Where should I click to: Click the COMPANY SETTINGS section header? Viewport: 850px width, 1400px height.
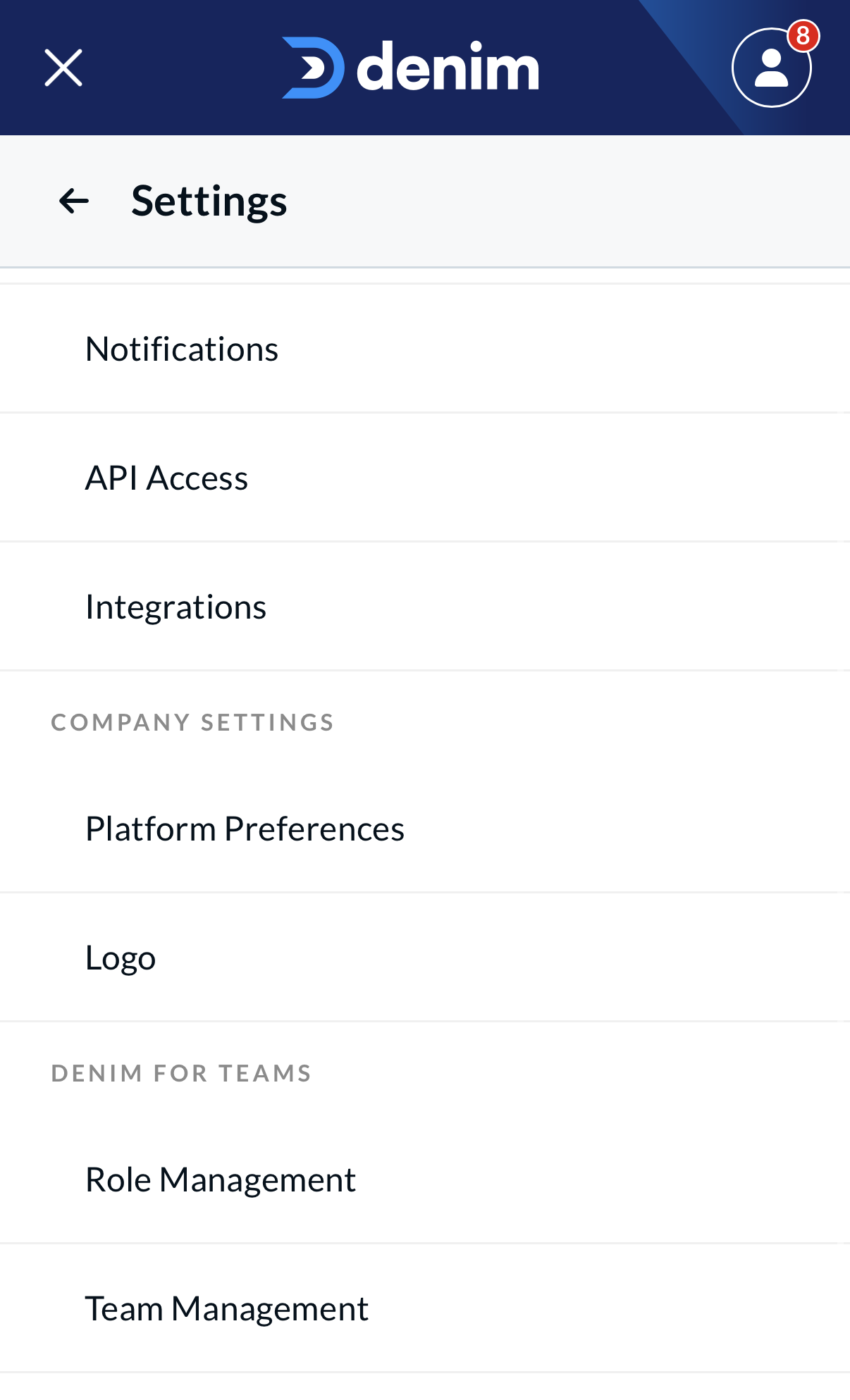coord(192,722)
